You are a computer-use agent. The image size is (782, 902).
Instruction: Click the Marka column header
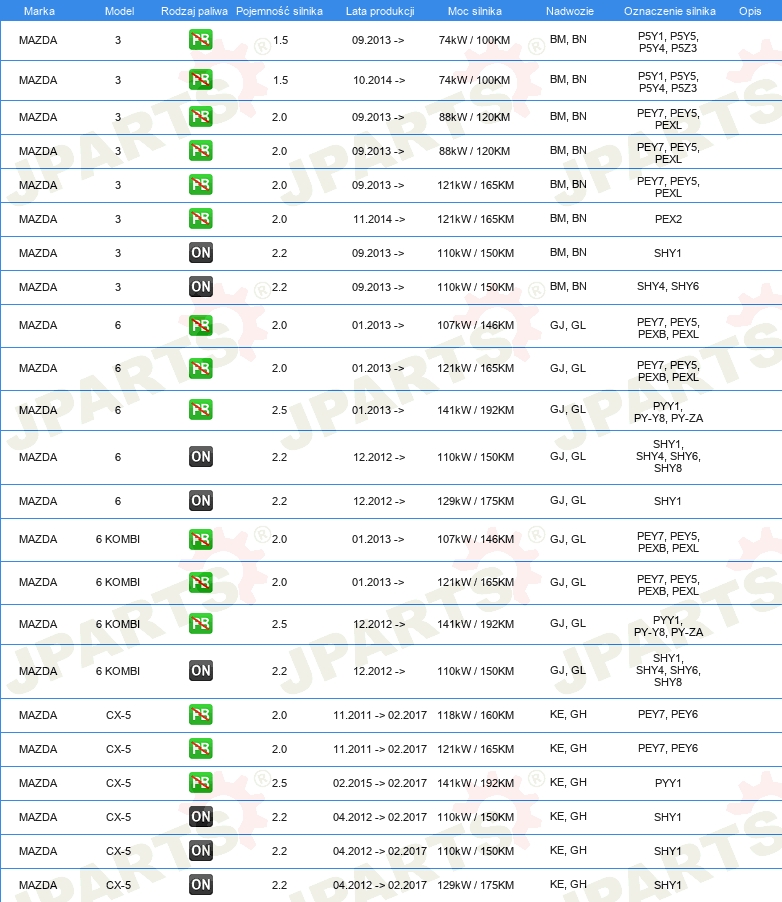click(x=39, y=11)
